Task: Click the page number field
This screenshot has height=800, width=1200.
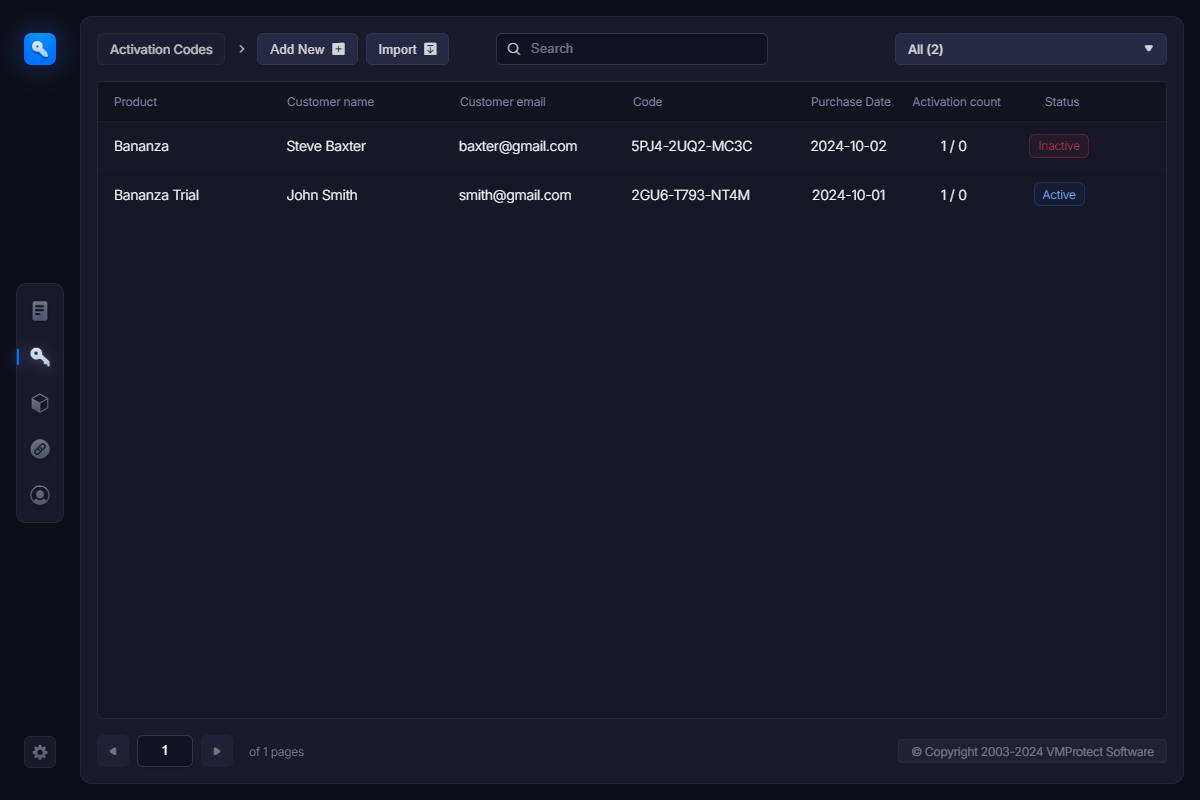Action: [165, 751]
